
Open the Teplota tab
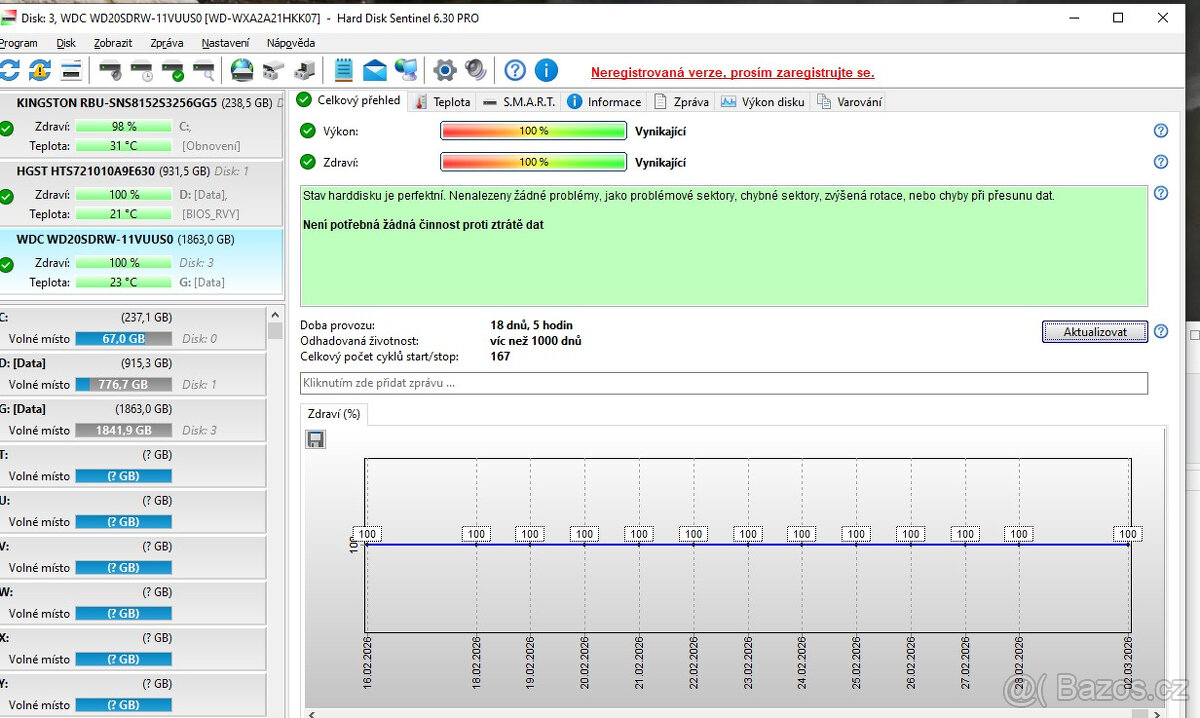(x=442, y=102)
